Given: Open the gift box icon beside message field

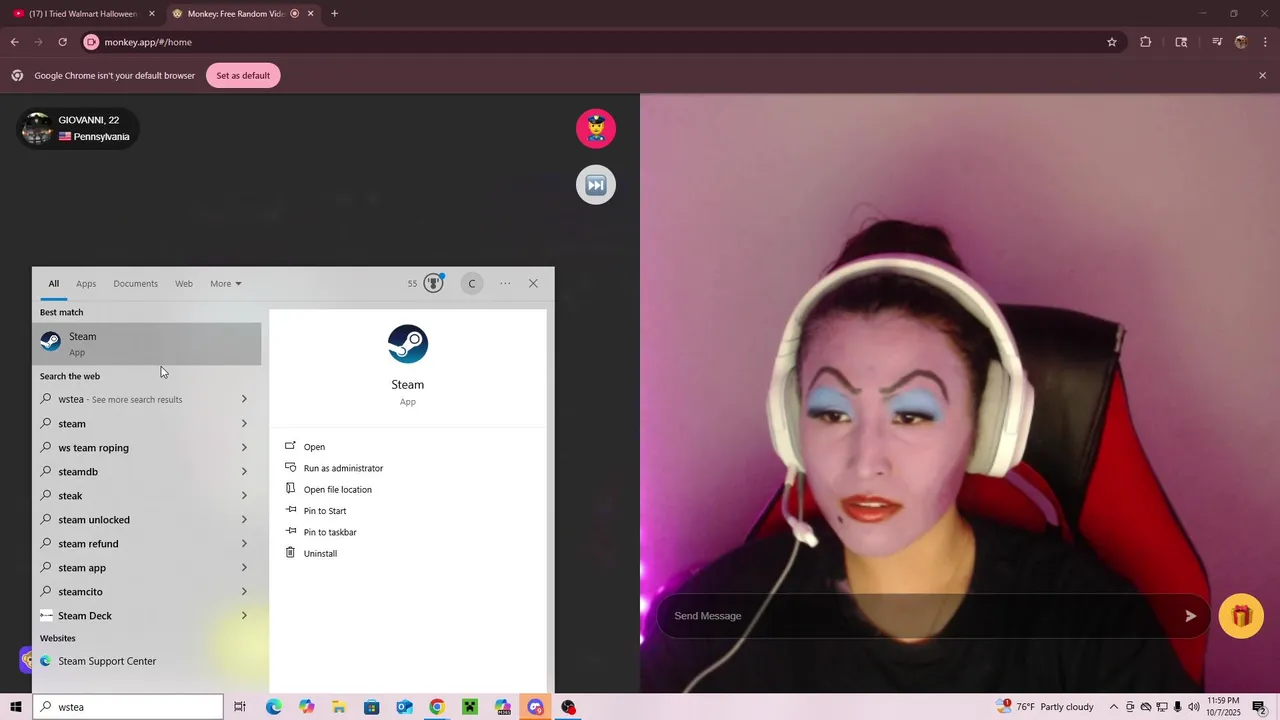Looking at the screenshot, I should 1242,616.
